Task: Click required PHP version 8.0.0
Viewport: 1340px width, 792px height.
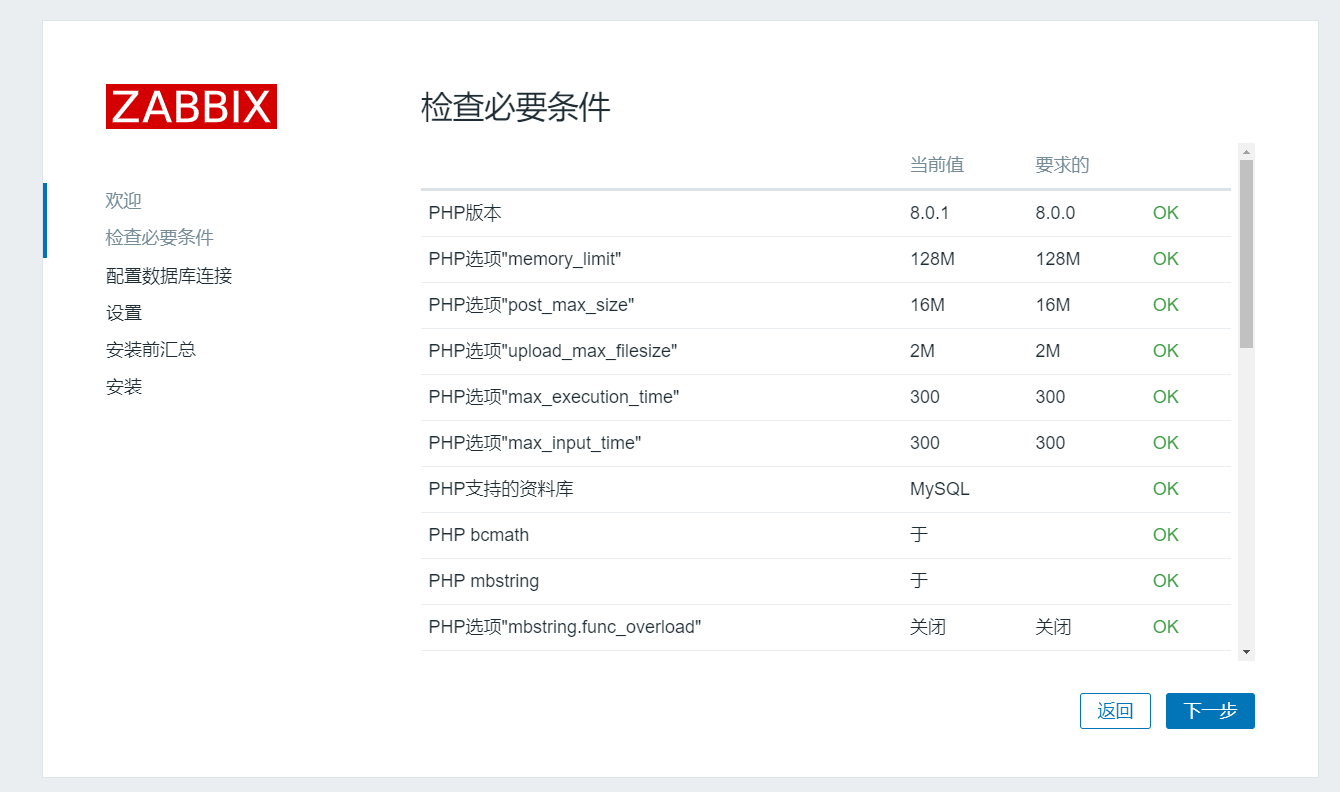Action: click(x=1055, y=213)
